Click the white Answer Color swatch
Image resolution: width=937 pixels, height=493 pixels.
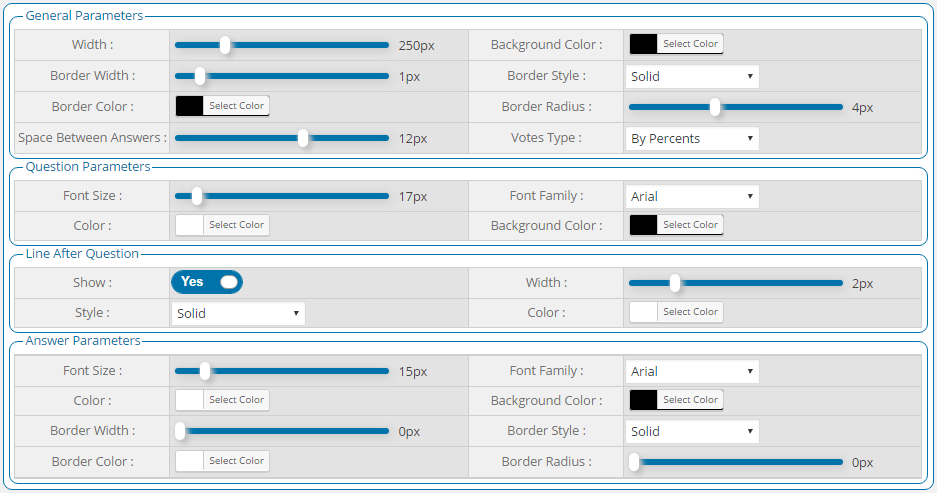189,400
